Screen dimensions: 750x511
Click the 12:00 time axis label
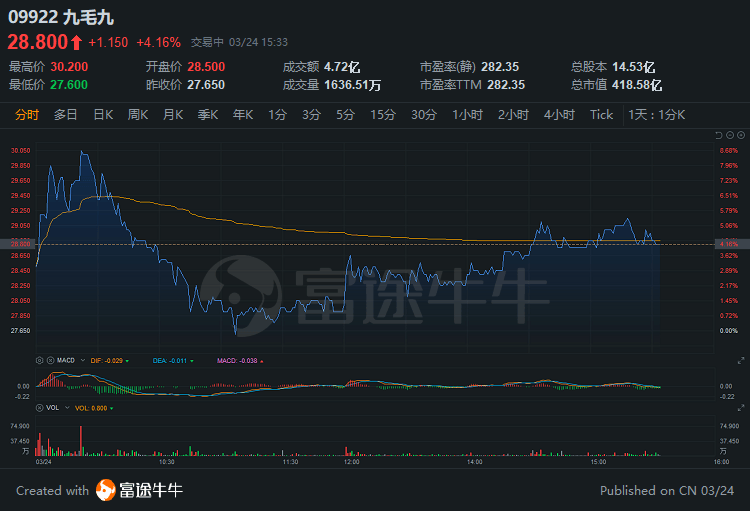pyautogui.click(x=352, y=462)
